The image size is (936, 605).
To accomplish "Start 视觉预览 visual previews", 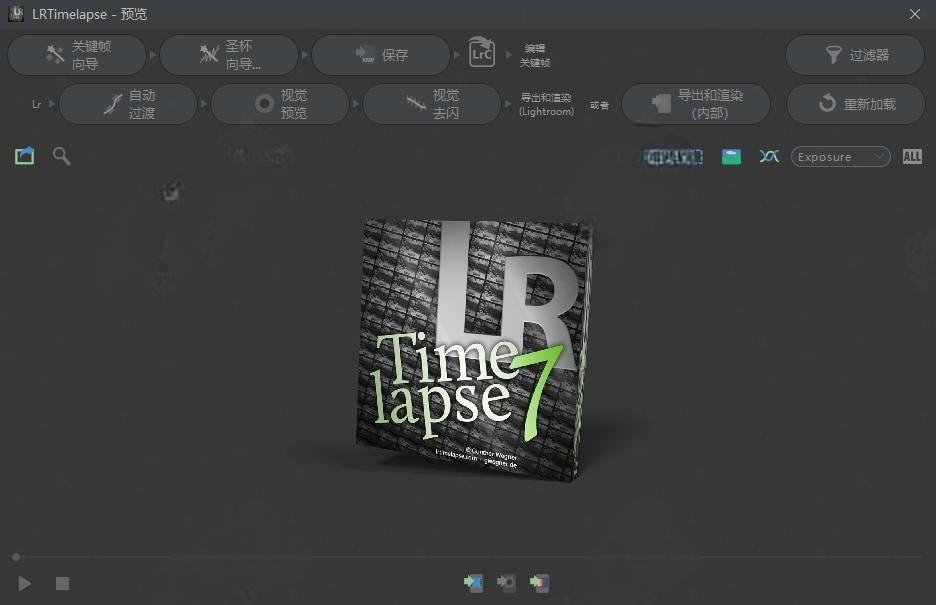I will tap(280, 104).
